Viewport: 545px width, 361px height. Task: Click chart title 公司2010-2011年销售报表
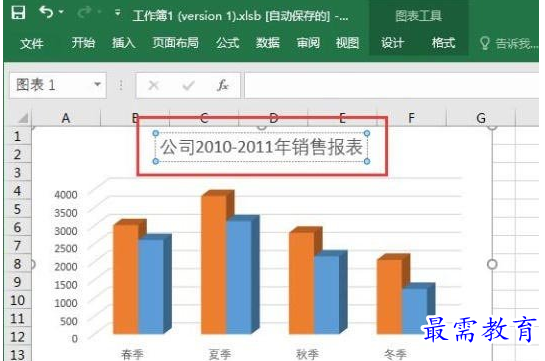tap(261, 147)
